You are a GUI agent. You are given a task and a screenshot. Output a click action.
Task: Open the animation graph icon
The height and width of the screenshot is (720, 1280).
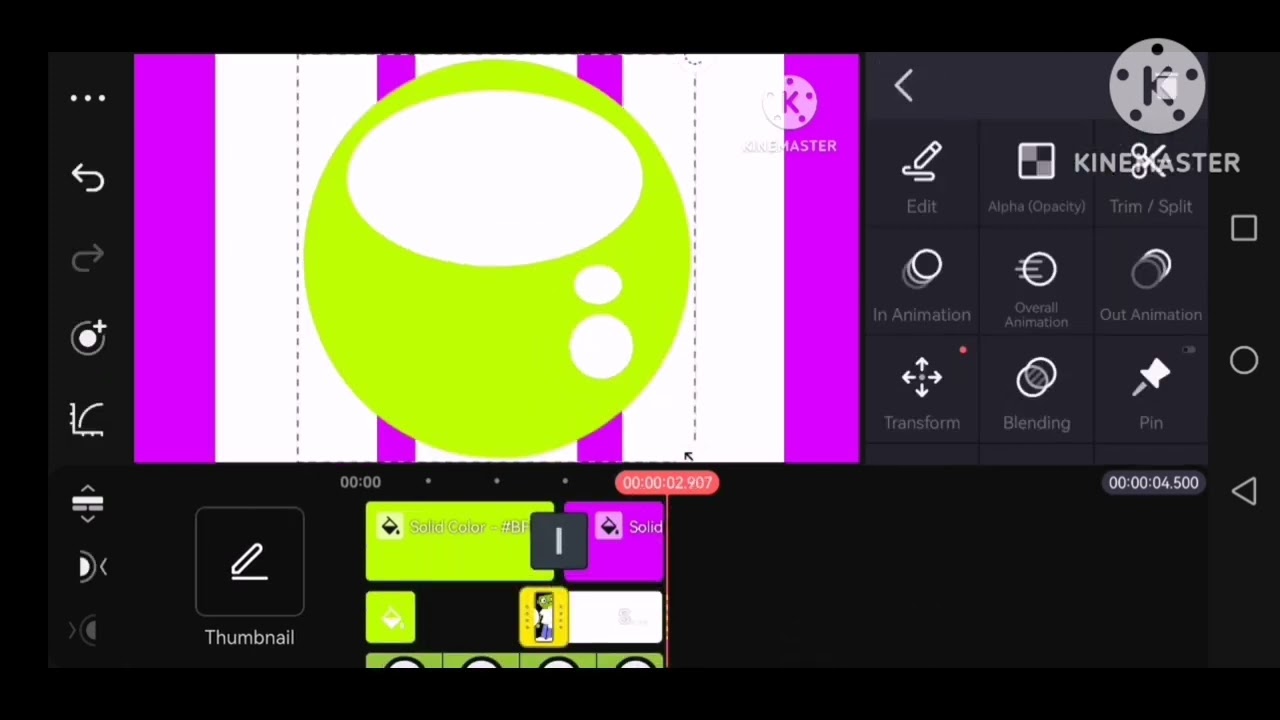pos(88,419)
